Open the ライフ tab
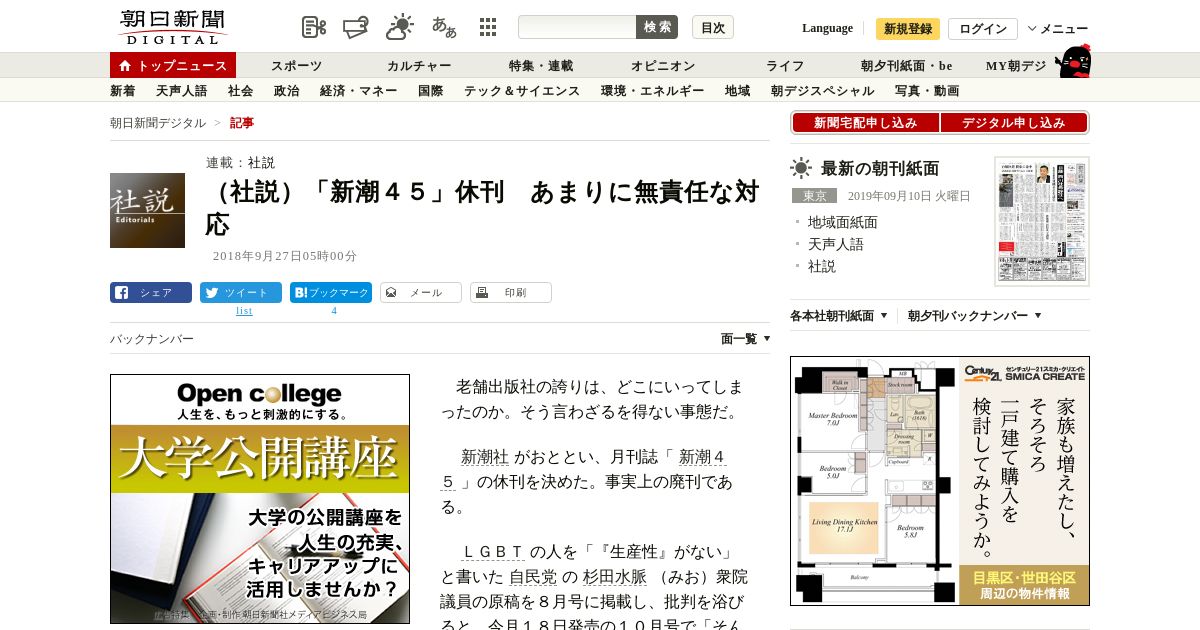Screen dimensions: 1200x630 coord(785,66)
